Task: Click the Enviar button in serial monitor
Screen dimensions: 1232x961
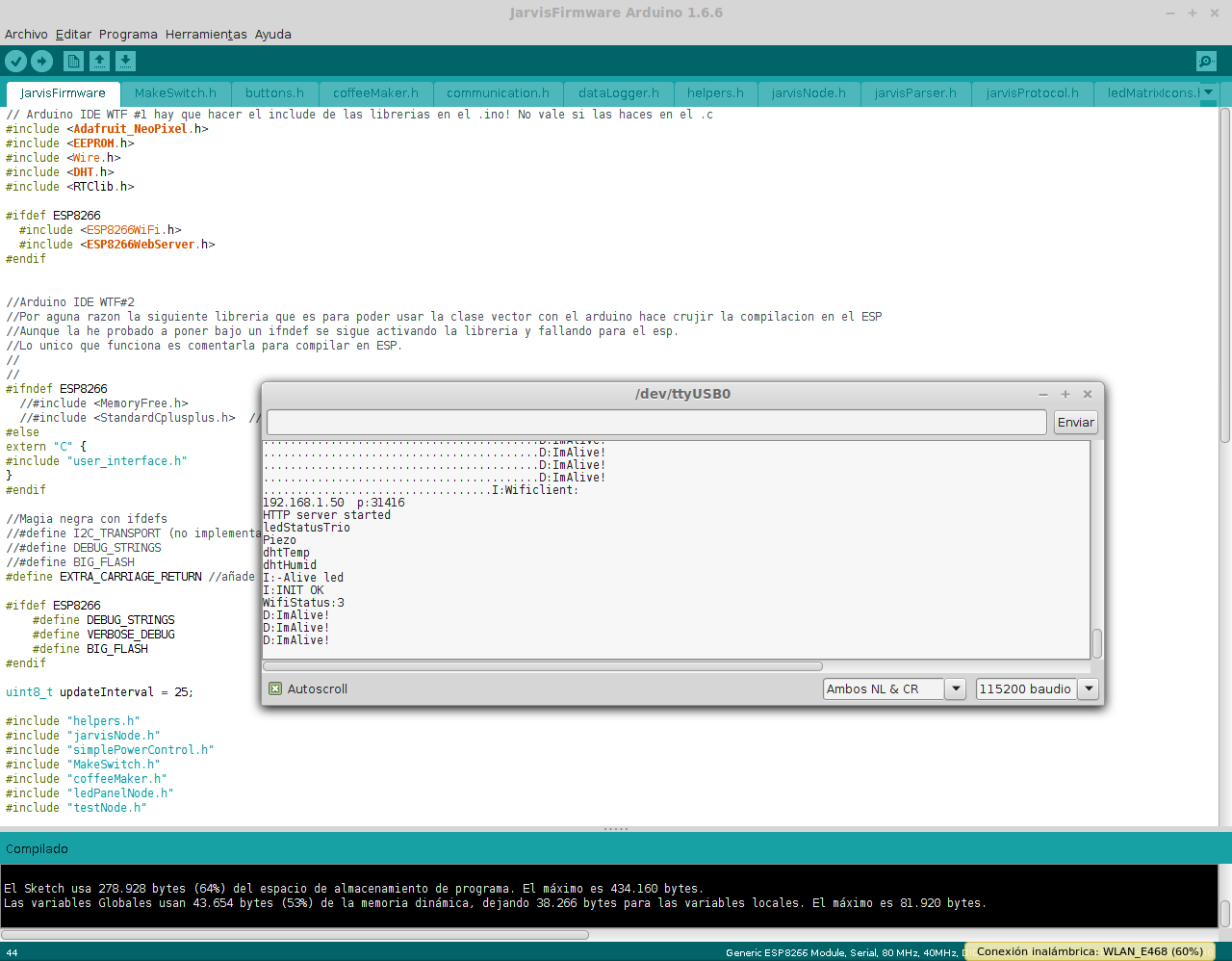Action: [1075, 422]
